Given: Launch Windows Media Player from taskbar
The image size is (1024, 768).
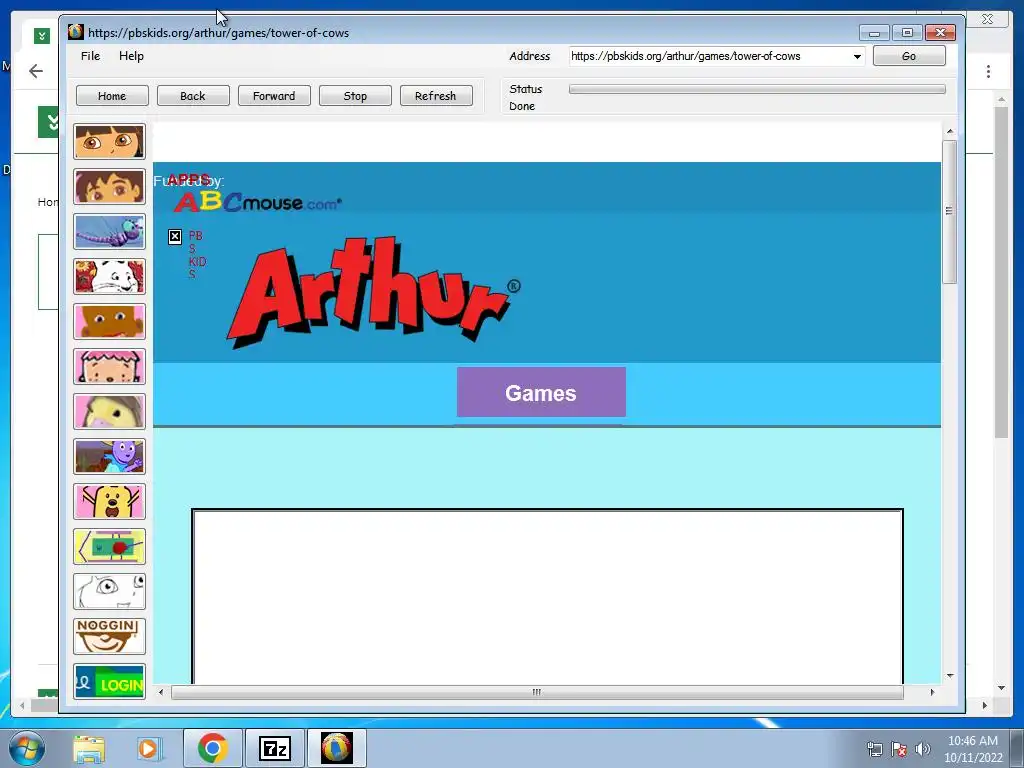Looking at the screenshot, I should point(148,748).
